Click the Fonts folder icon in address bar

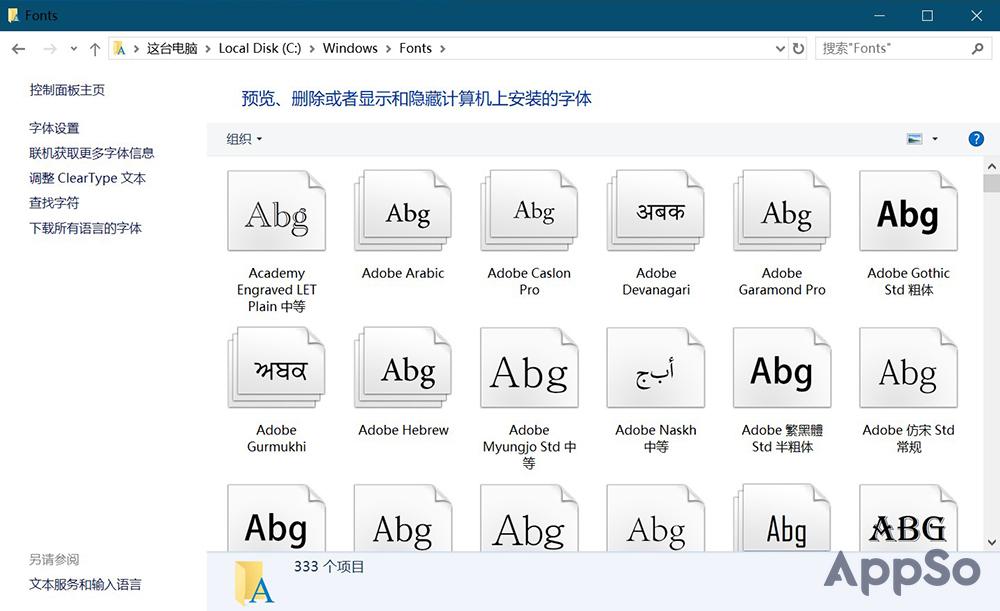click(119, 48)
